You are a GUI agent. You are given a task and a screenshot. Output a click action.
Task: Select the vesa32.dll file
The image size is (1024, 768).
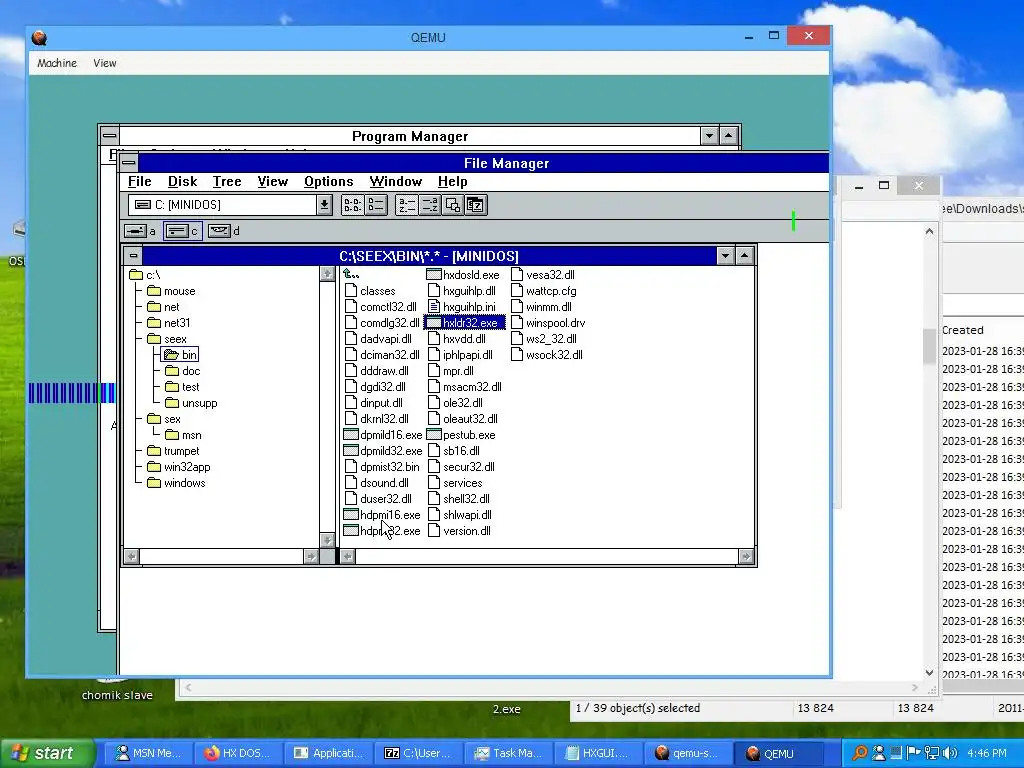[543, 275]
